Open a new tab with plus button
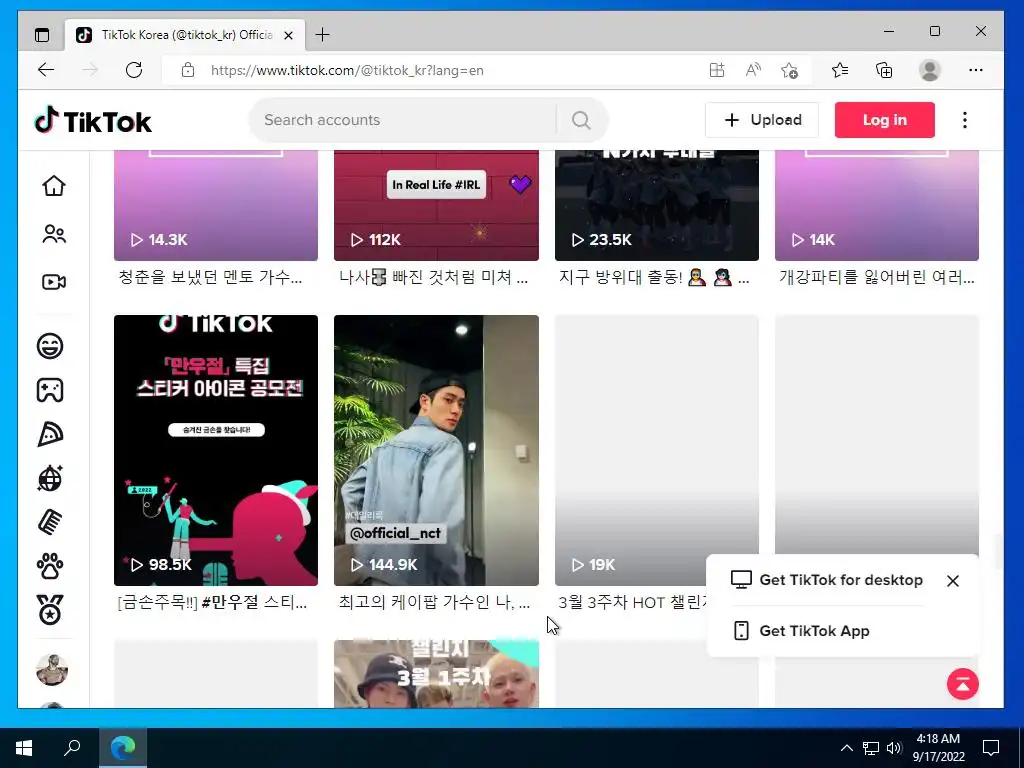Viewport: 1024px width, 768px height. [x=322, y=35]
